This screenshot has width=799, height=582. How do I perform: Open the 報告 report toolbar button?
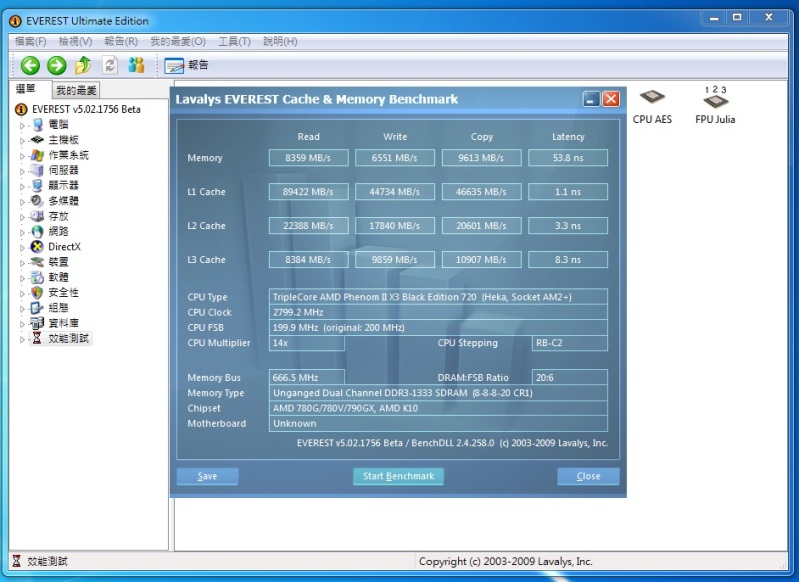coord(187,65)
